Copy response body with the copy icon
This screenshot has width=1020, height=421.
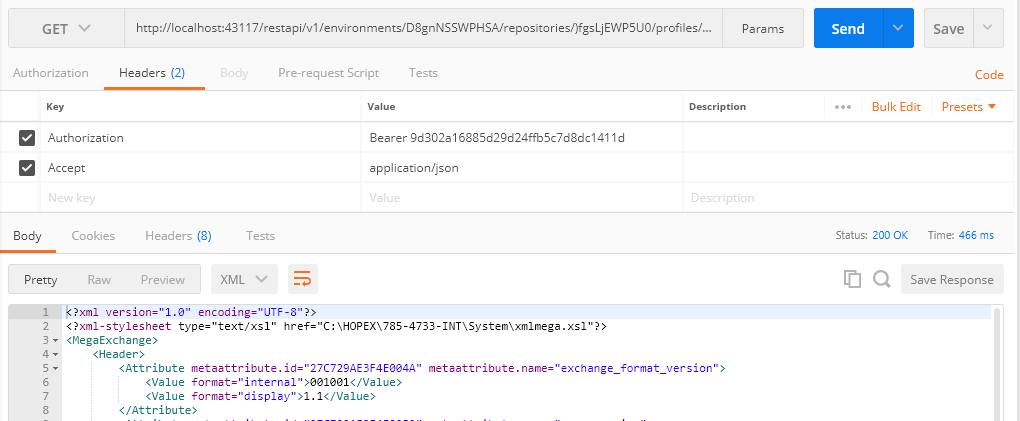pyautogui.click(x=852, y=280)
